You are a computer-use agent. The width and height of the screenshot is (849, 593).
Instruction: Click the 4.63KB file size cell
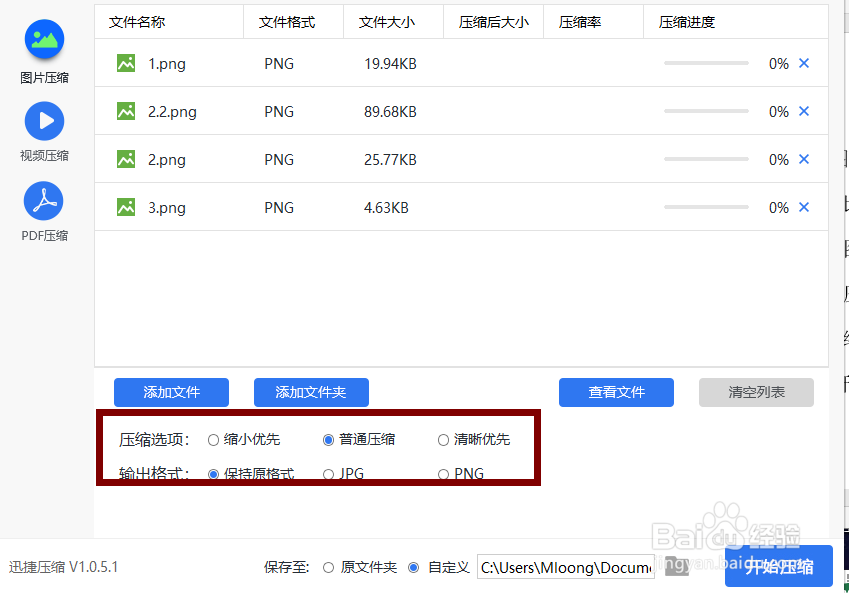(x=386, y=207)
